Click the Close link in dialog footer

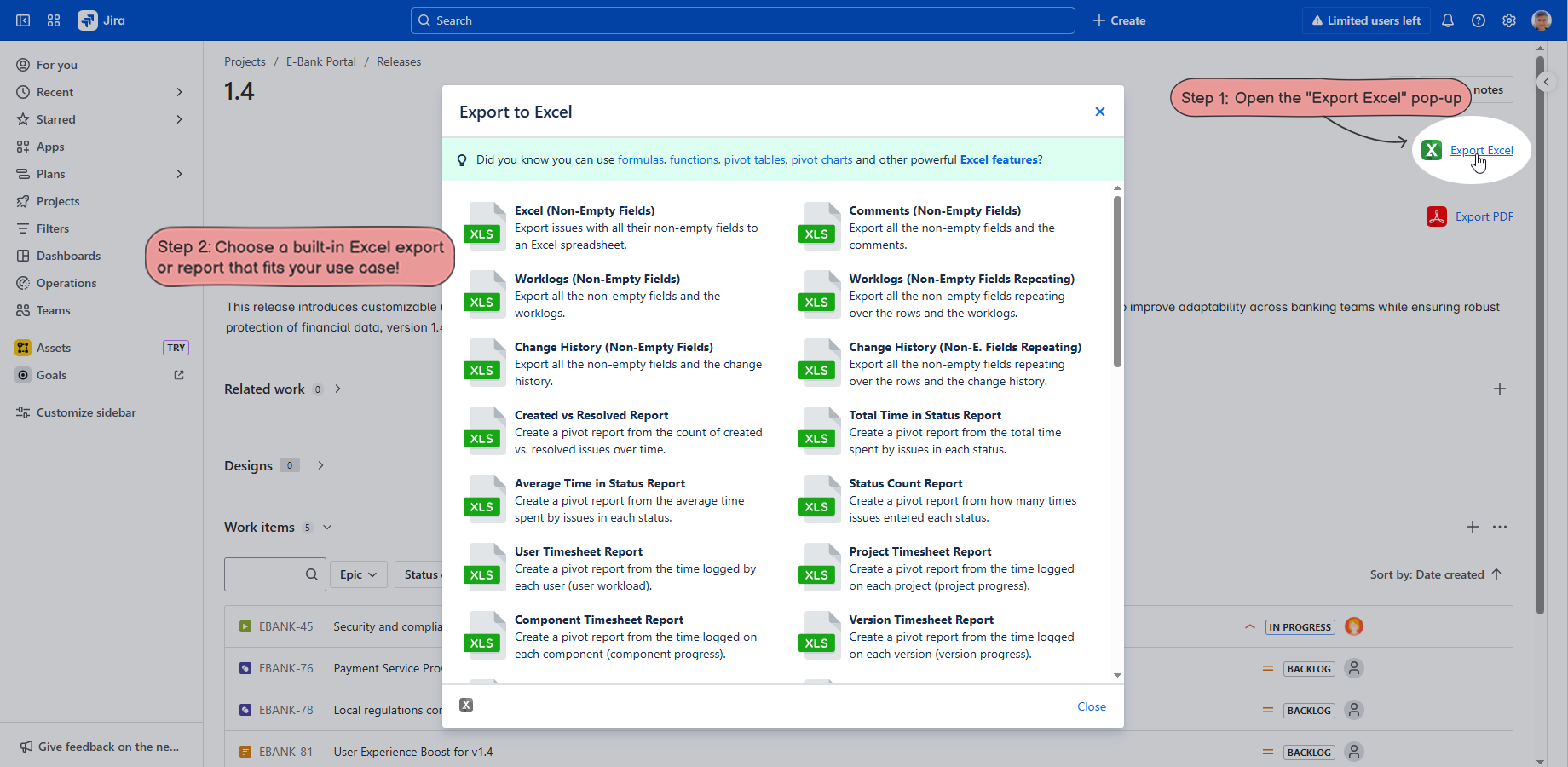[1092, 706]
